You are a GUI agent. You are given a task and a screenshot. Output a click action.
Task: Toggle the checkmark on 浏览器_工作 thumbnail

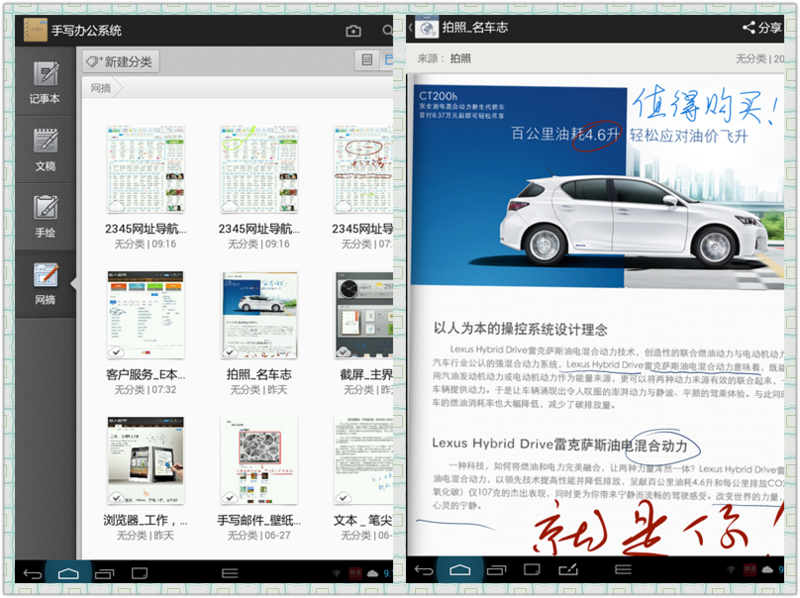116,497
